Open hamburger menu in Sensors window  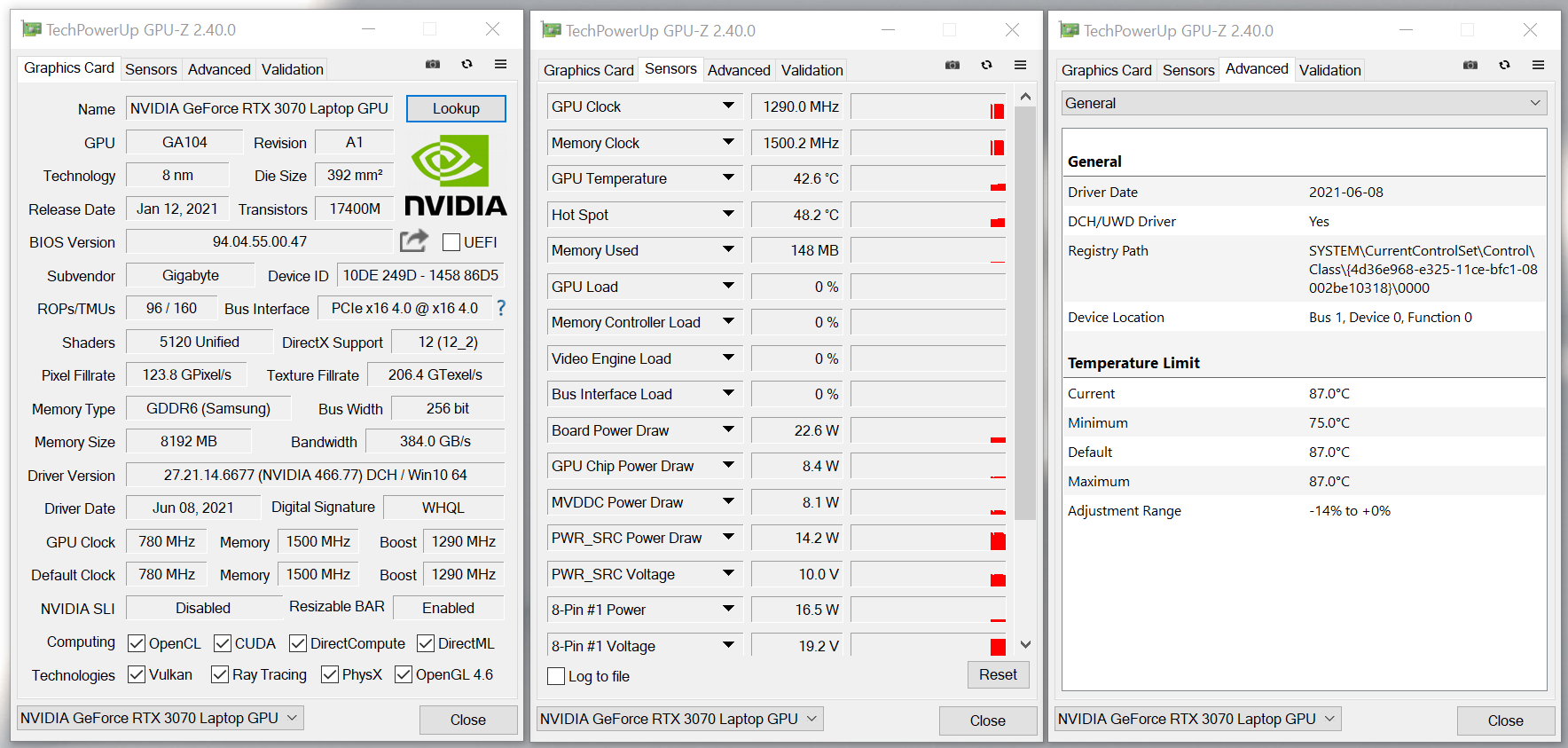tap(1020, 65)
